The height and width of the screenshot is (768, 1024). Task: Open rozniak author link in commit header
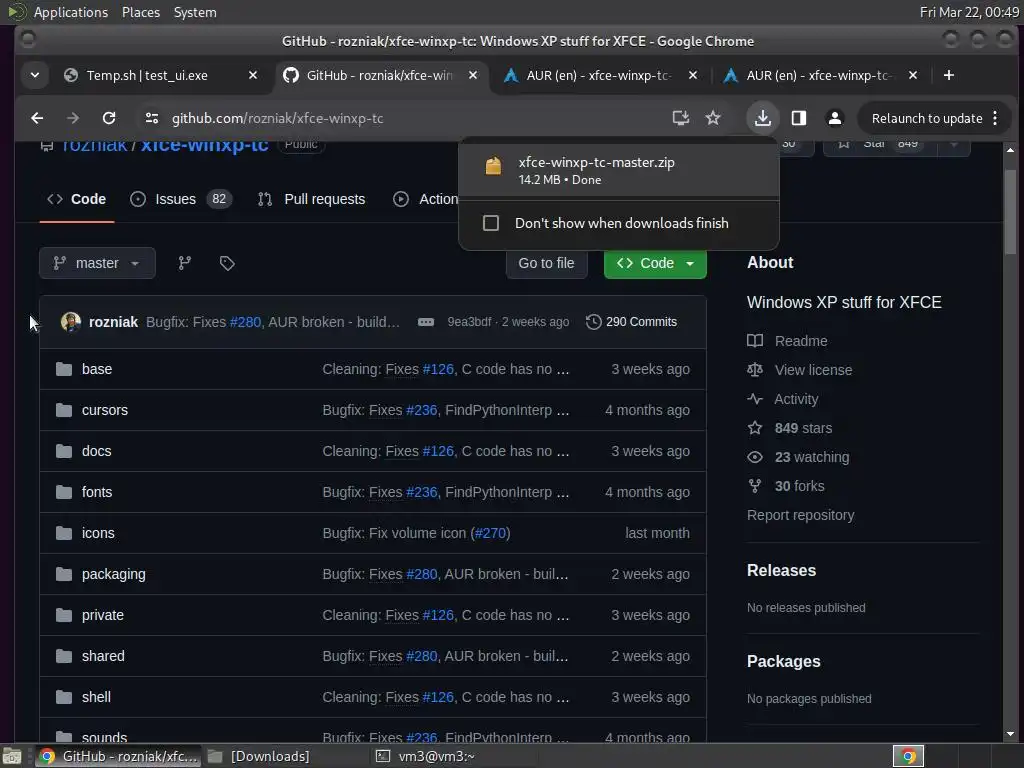coord(113,322)
